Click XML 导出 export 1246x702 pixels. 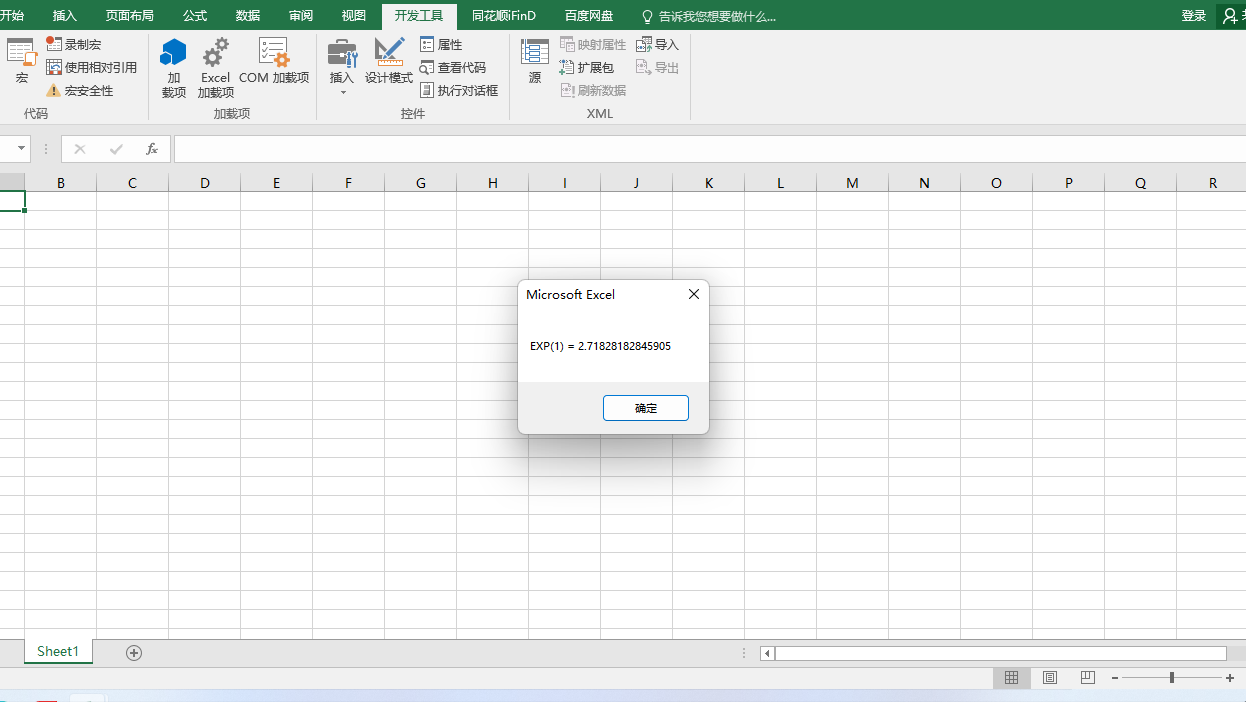(x=658, y=68)
